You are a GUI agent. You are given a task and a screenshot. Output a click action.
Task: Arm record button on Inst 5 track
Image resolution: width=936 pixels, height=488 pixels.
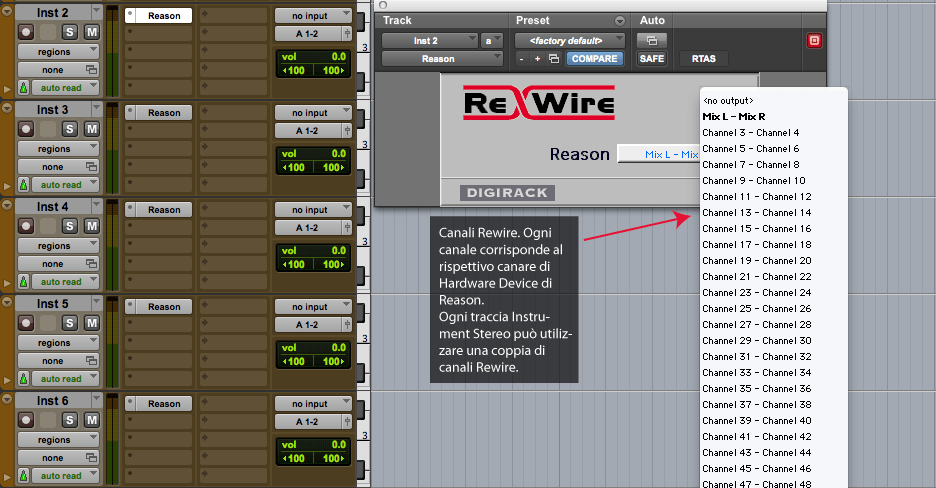(x=26, y=323)
